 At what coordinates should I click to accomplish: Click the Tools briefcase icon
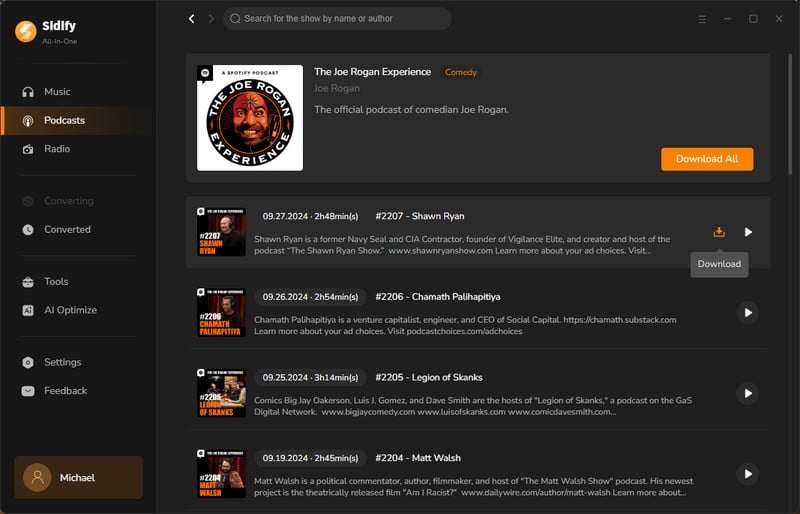click(28, 282)
